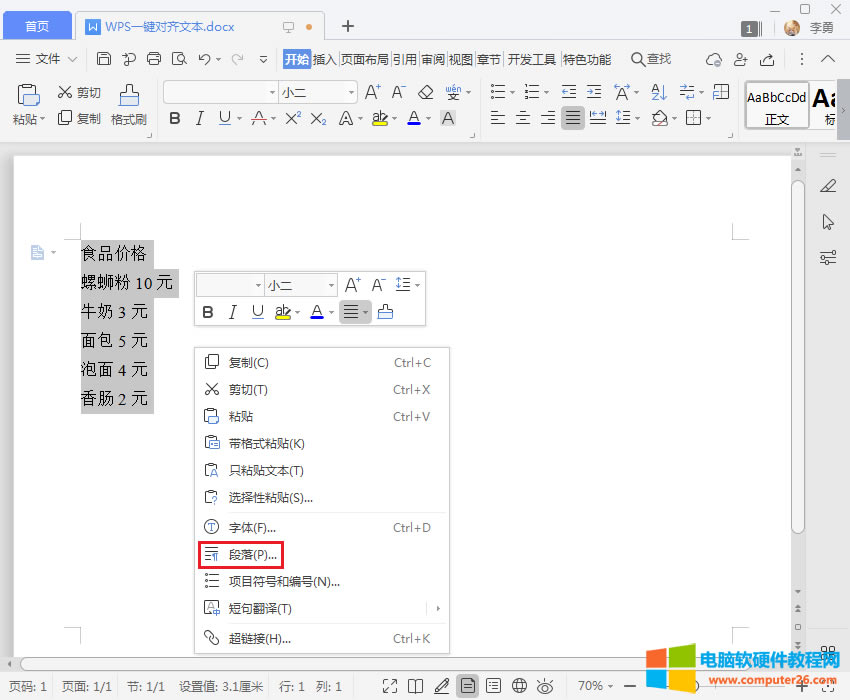Click the 查找 search button
Viewport: 850px width, 700px height.
pos(650,59)
